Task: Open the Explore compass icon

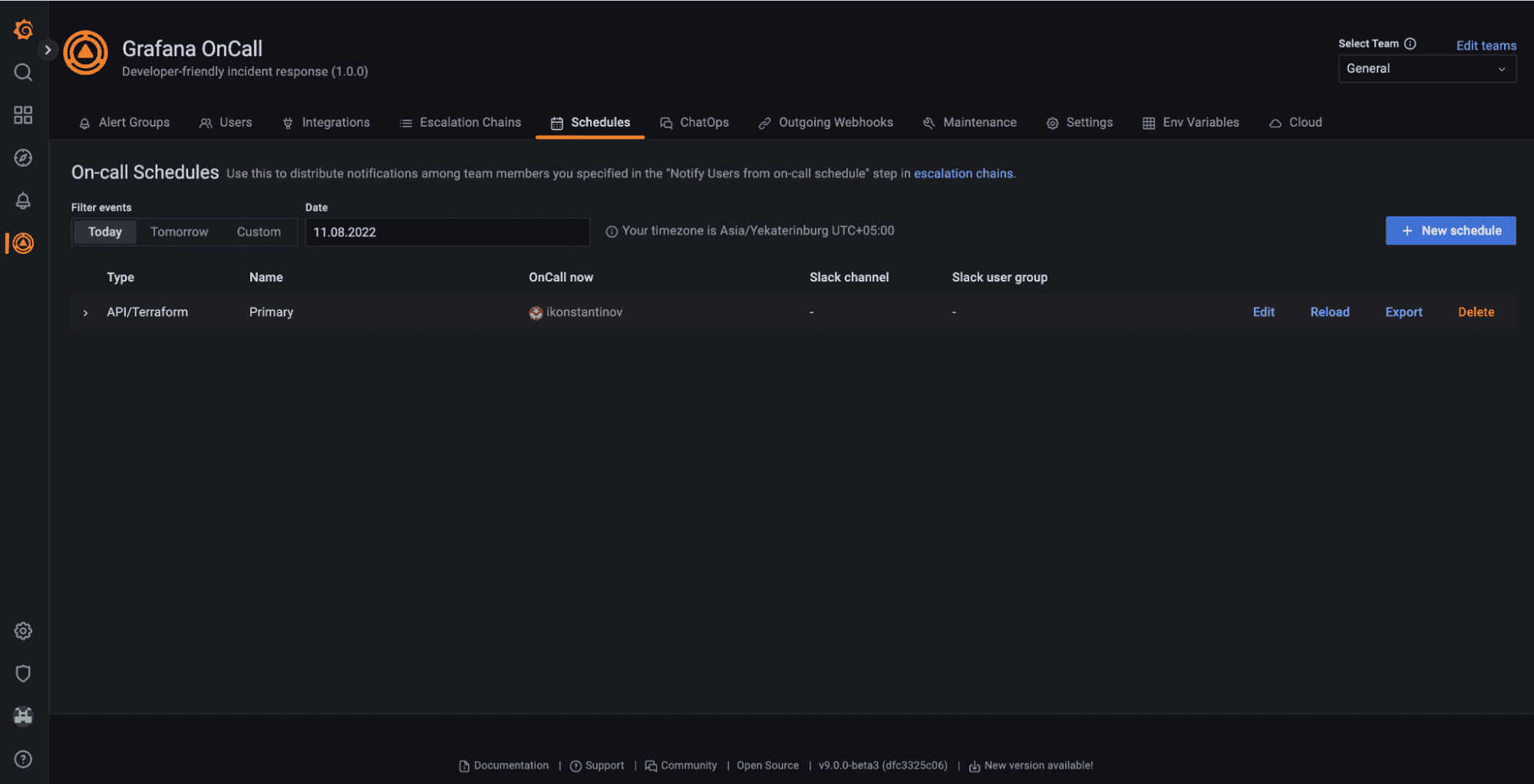Action: [x=22, y=158]
